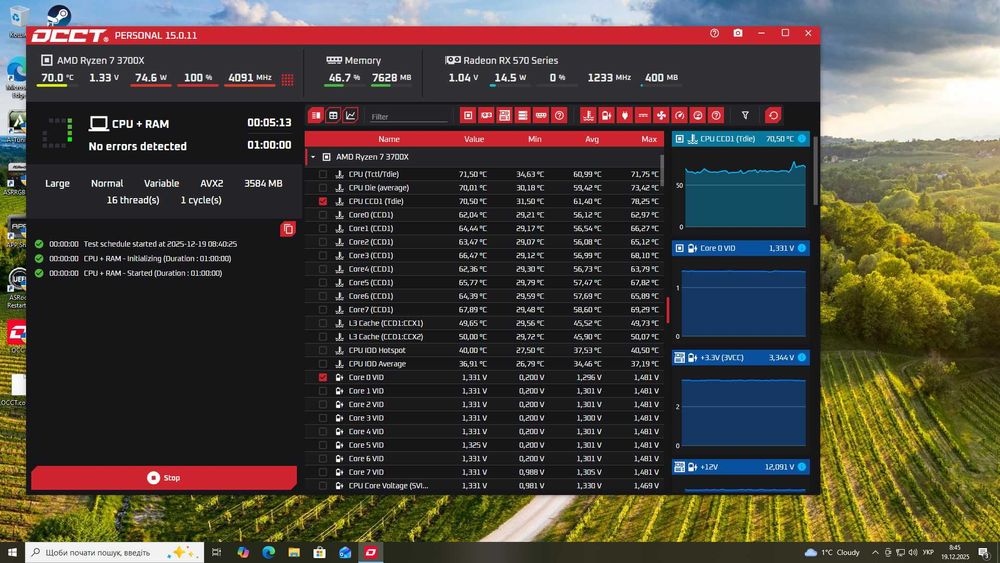
Task: Check the Core7 (CCD1) checkbox
Action: [323, 309]
